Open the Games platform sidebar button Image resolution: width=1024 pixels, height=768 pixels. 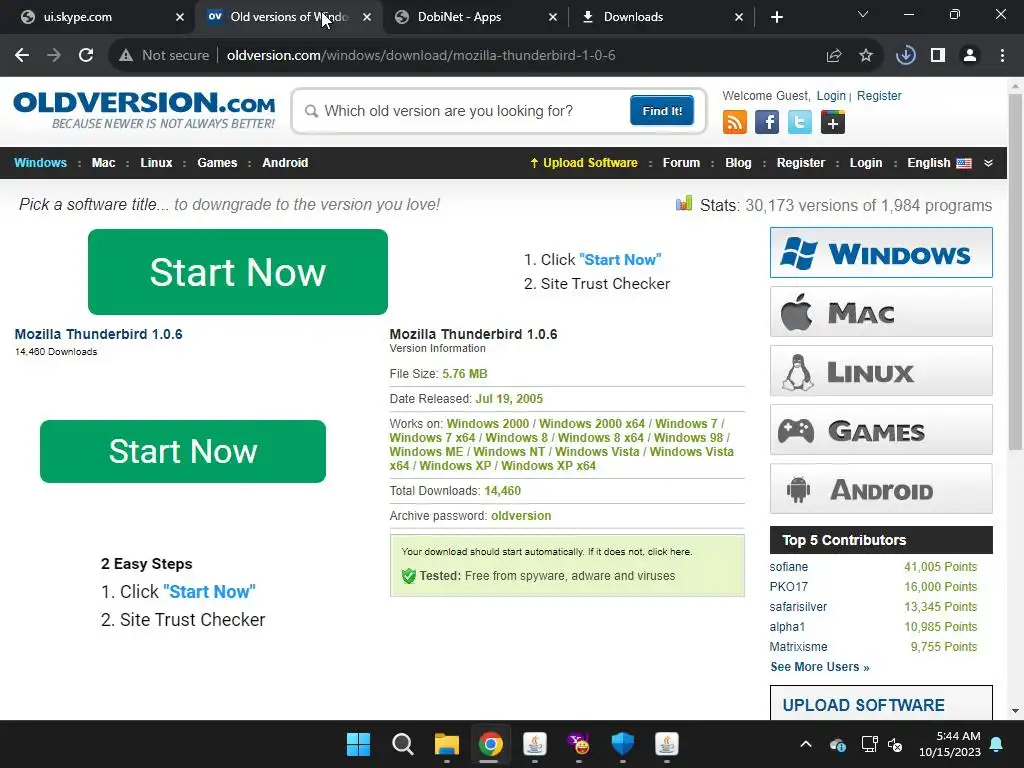coord(881,430)
